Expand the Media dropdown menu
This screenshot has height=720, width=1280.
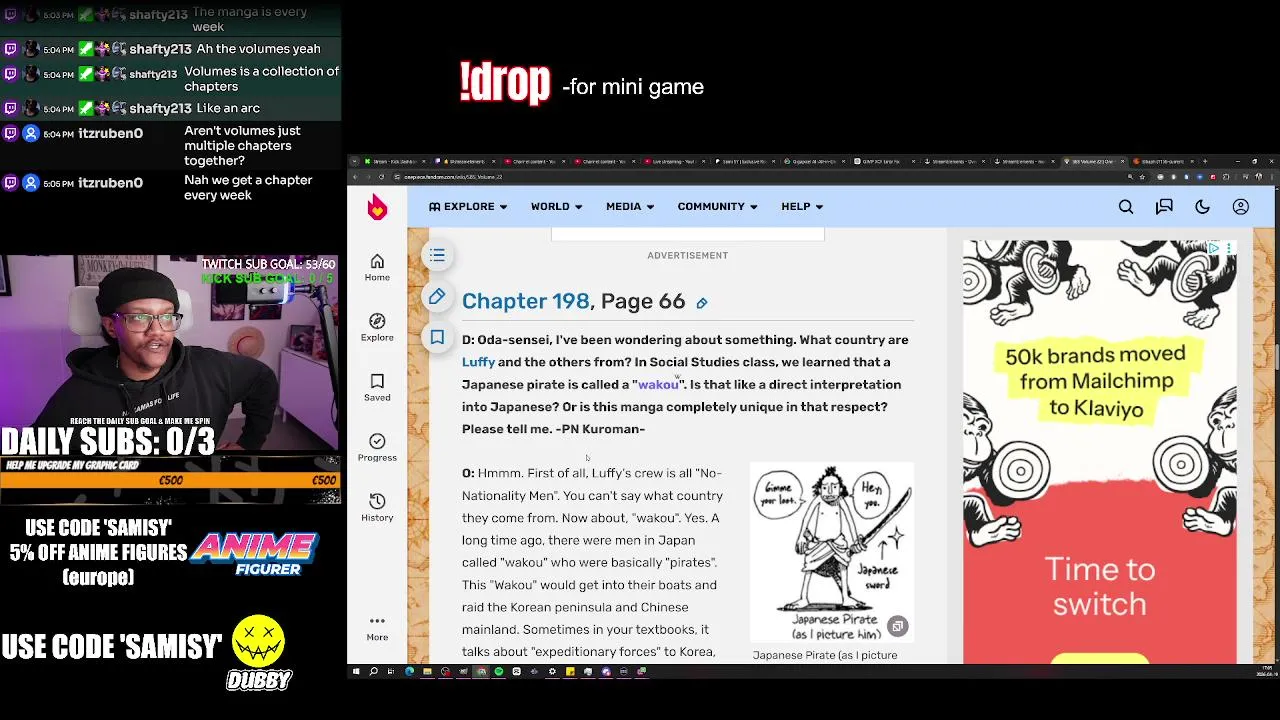pyautogui.click(x=630, y=207)
